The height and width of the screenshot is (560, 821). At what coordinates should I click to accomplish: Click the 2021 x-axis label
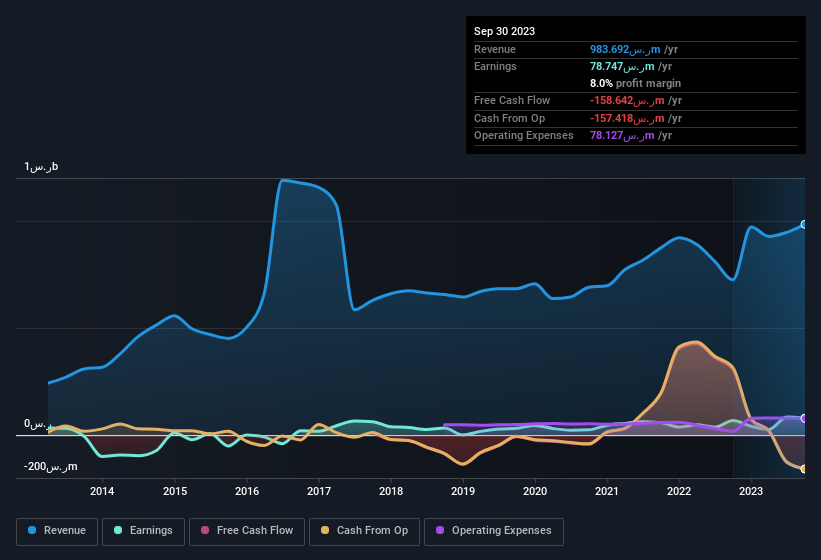tap(607, 491)
